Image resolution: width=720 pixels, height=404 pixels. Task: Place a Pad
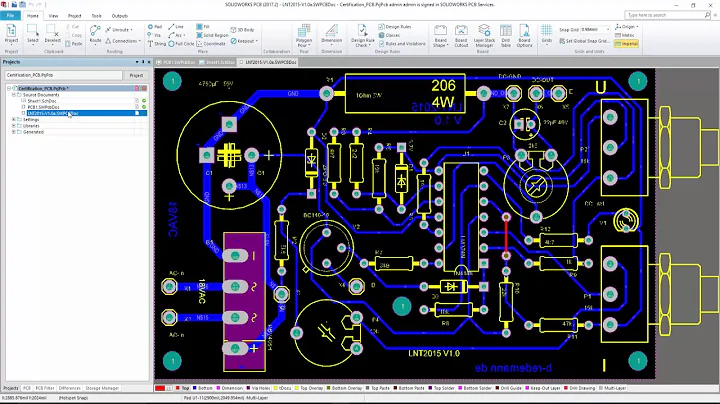155,27
